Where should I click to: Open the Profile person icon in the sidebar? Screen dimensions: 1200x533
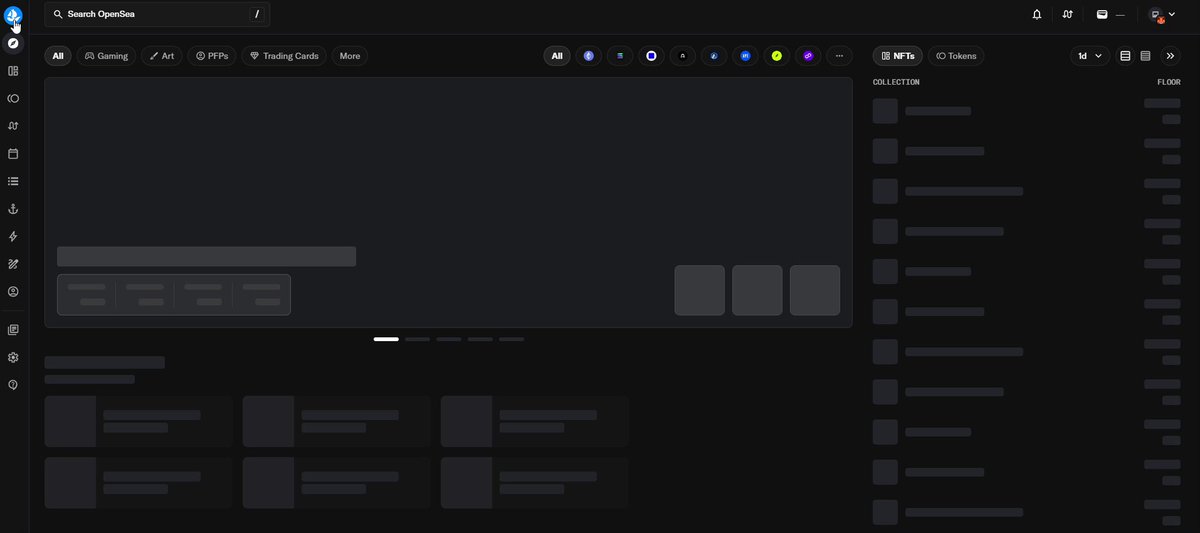point(13,292)
